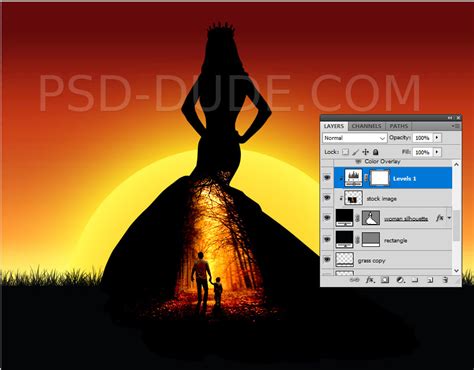Click mask link icon on rectangle layer
The width and height of the screenshot is (474, 370).
(x=358, y=240)
